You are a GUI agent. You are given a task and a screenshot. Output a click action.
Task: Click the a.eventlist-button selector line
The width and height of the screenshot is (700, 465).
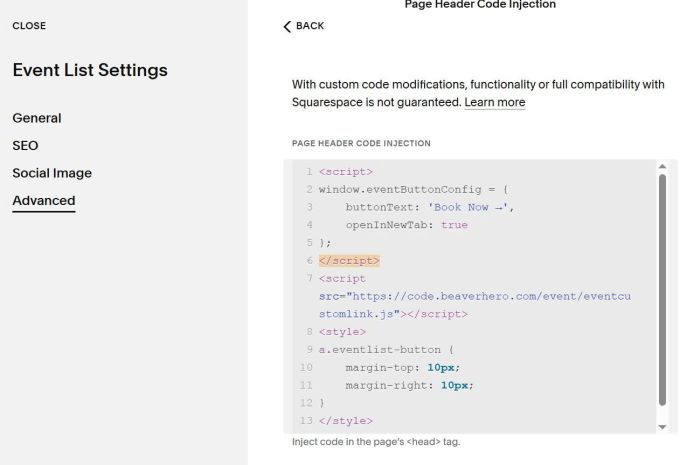[386, 350]
